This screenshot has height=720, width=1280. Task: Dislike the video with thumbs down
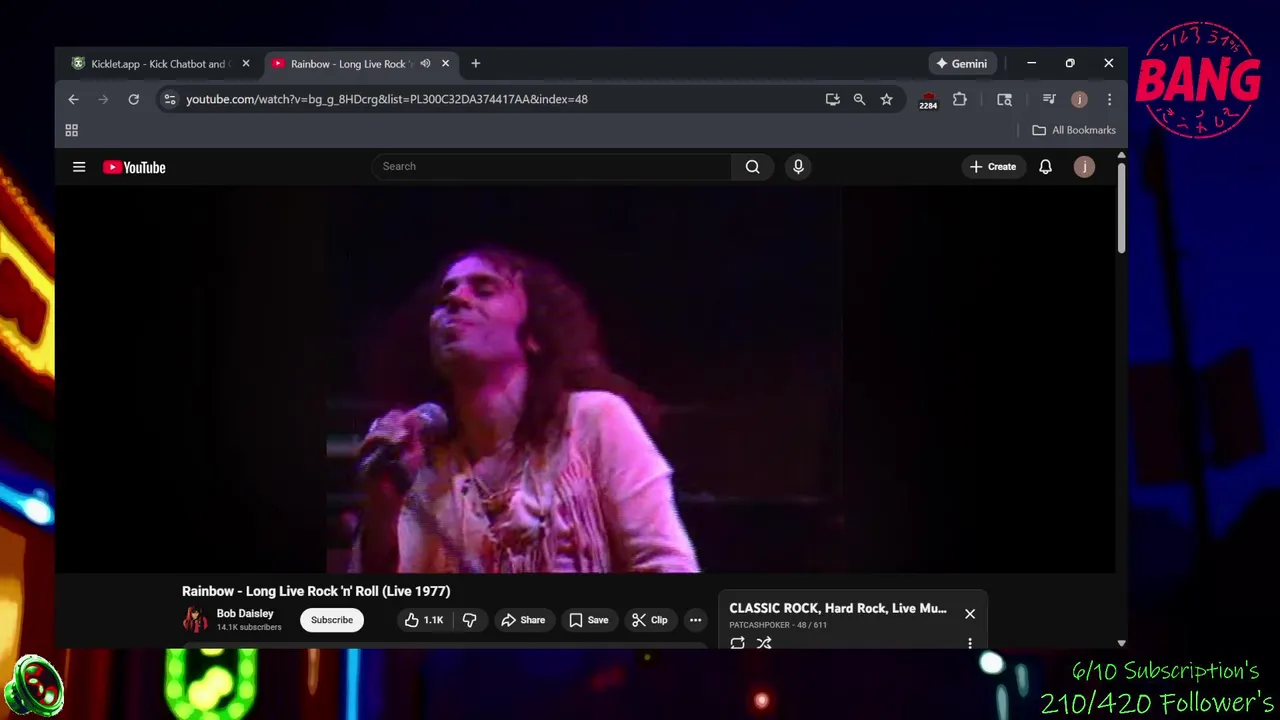pyautogui.click(x=469, y=620)
